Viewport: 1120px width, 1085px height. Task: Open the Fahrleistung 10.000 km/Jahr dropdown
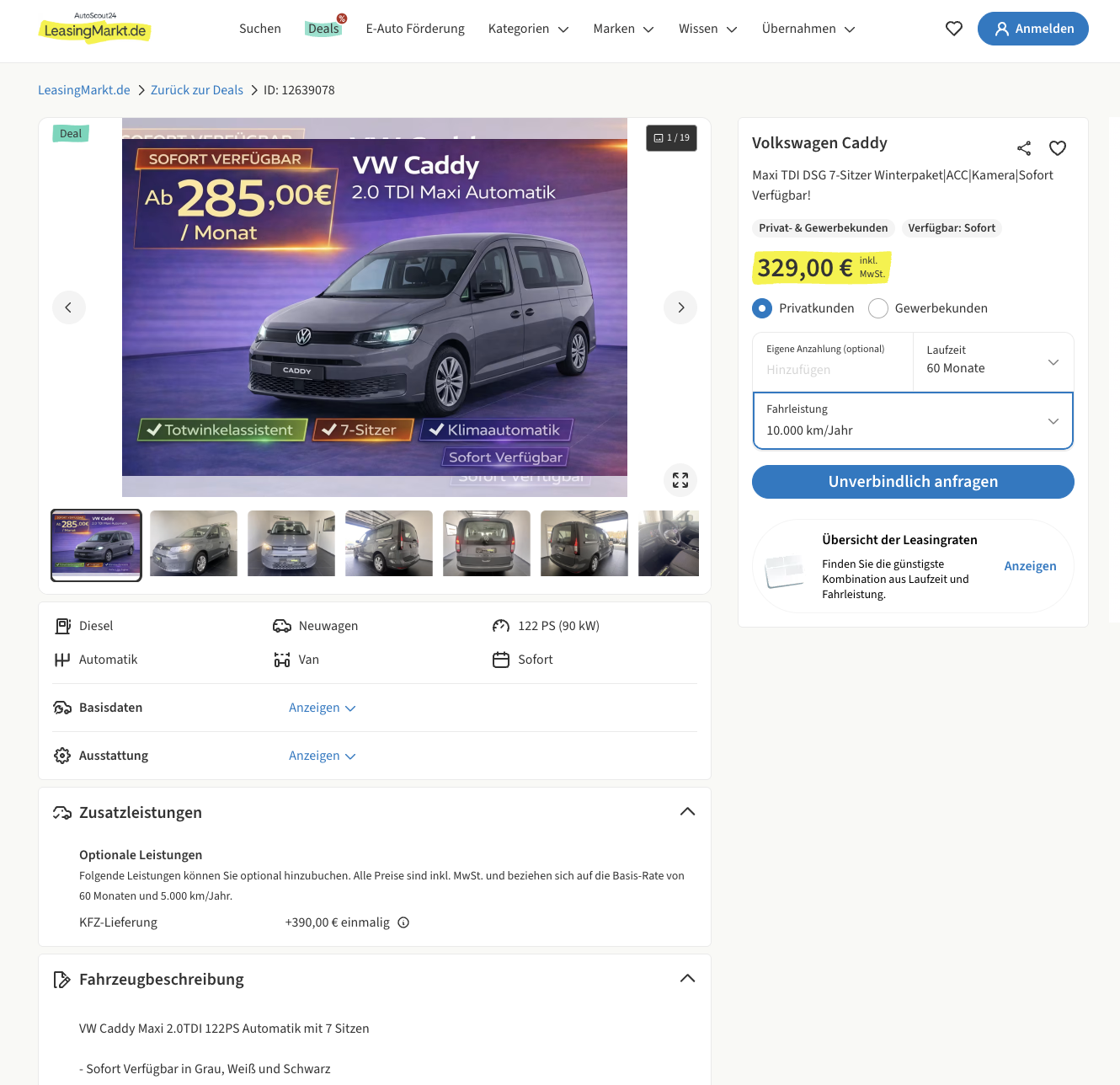pyautogui.click(x=913, y=420)
